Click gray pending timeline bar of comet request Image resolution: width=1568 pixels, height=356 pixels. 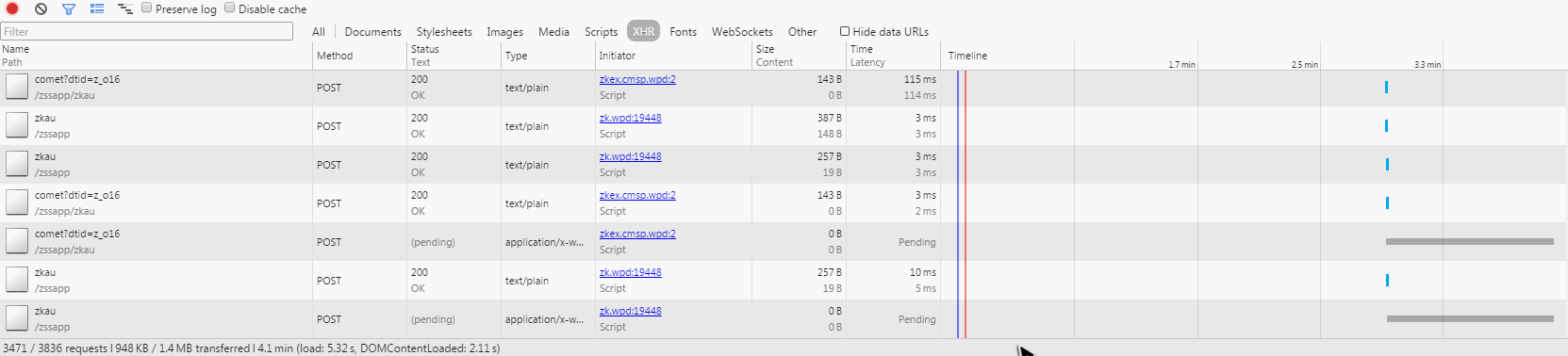coord(1470,241)
